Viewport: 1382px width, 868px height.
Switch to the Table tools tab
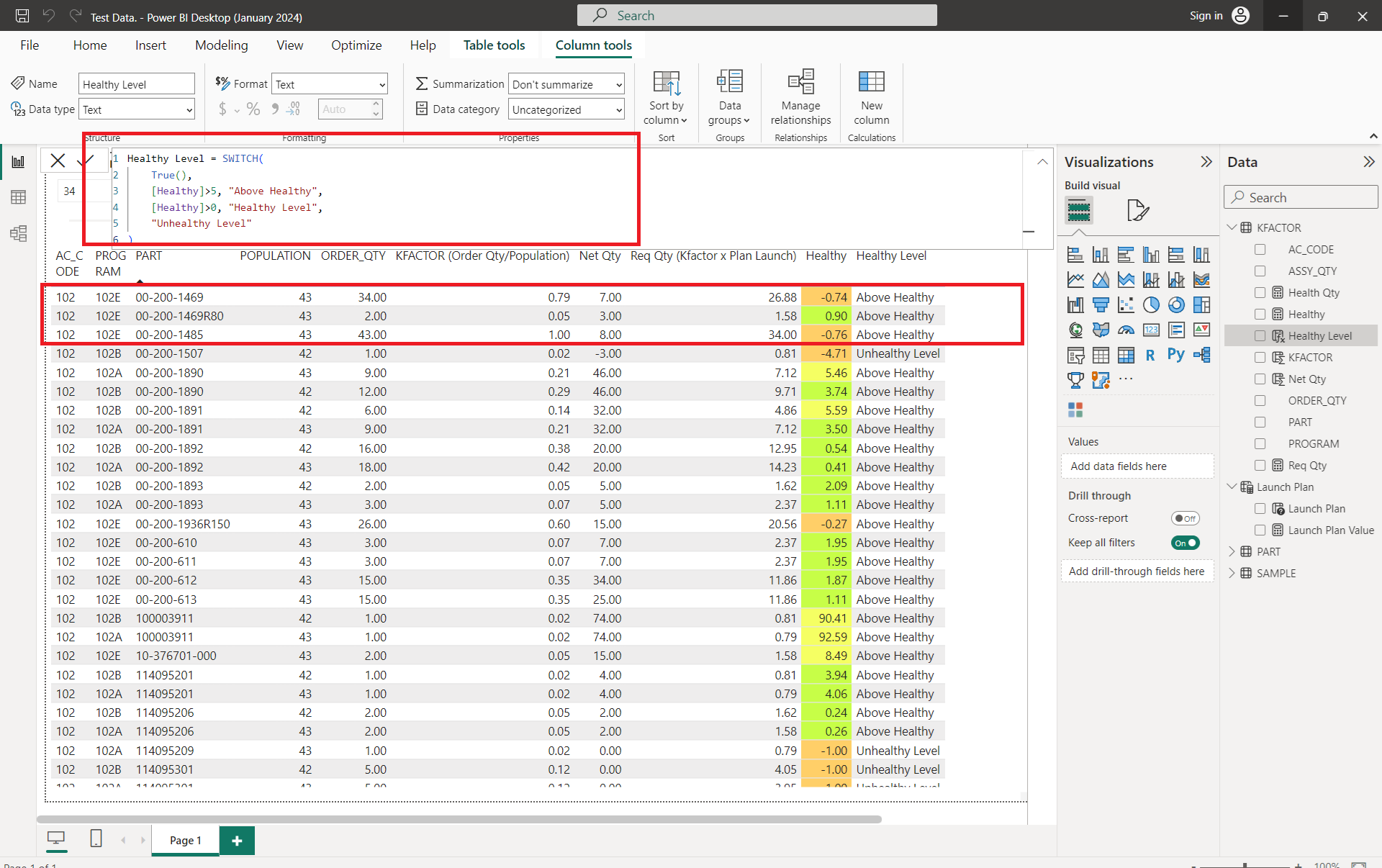[x=494, y=45]
